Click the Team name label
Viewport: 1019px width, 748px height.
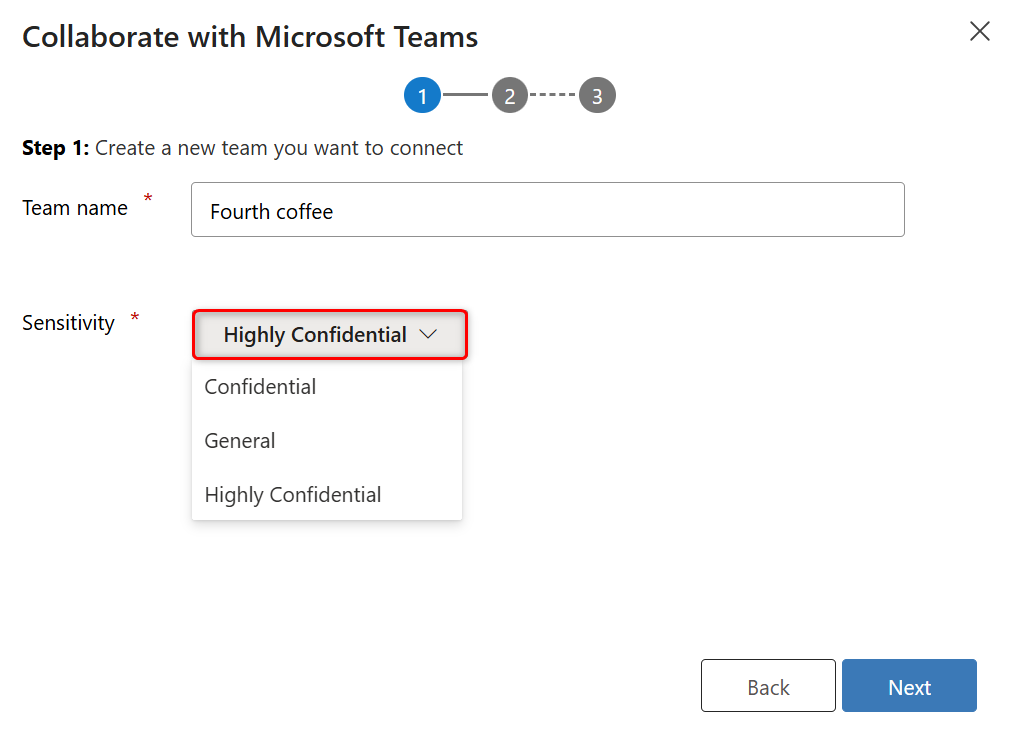pos(75,208)
